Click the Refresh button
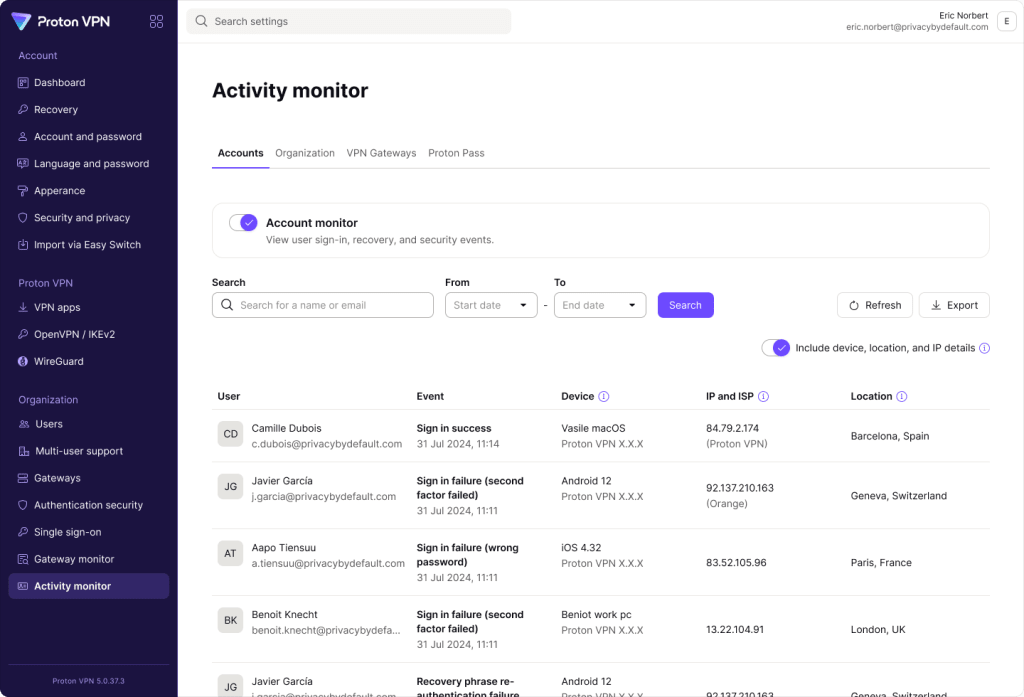The height and width of the screenshot is (697, 1024). point(875,305)
